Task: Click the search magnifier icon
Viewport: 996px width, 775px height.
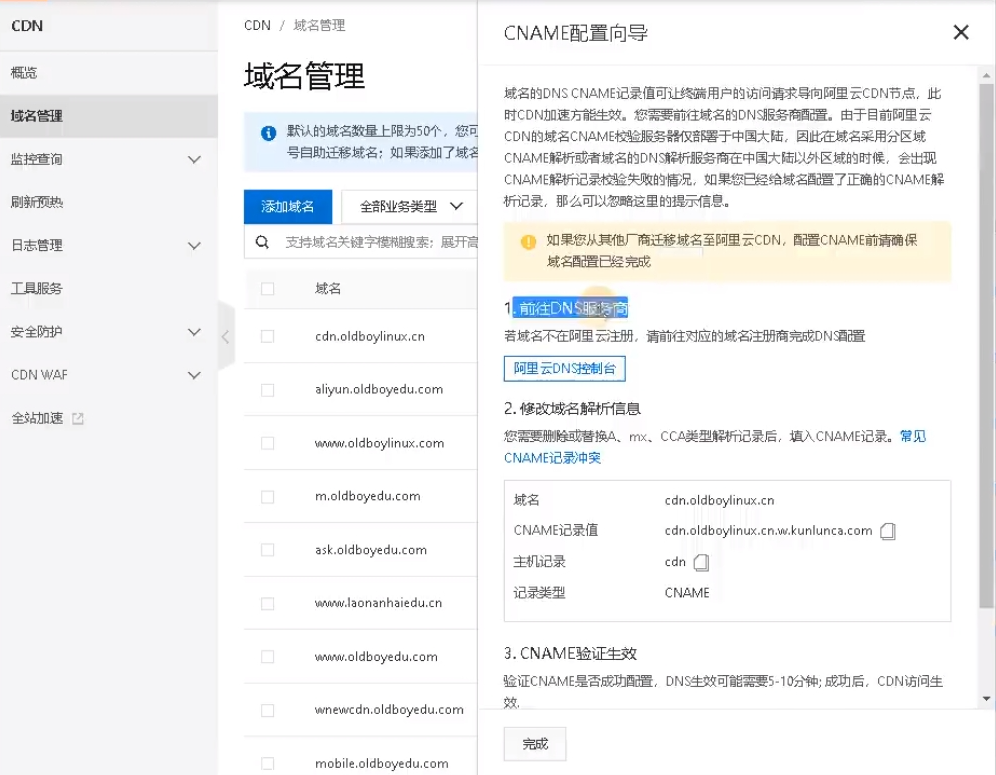Action: click(262, 242)
